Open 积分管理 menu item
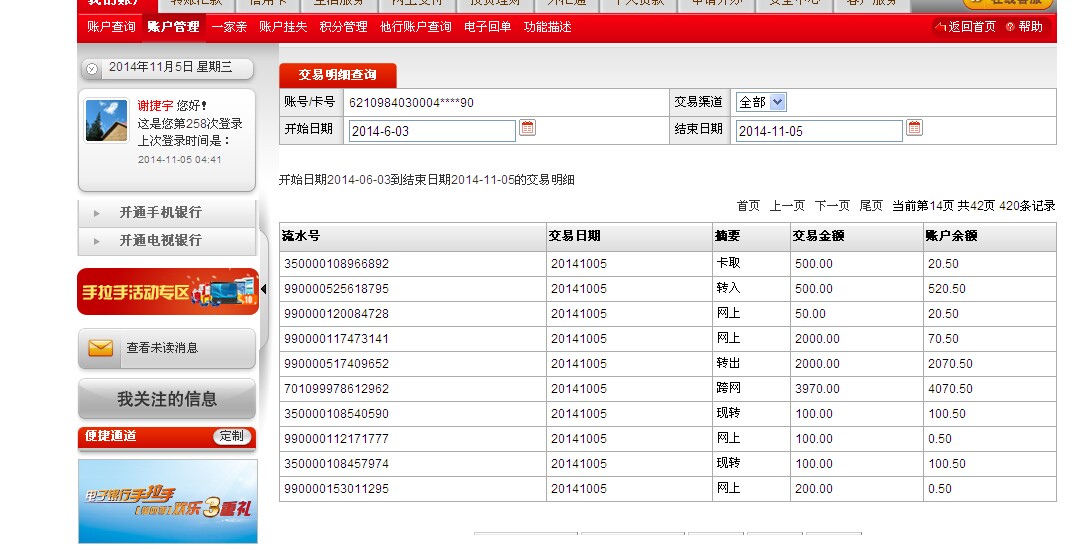Image resolution: width=1074 pixels, height=551 pixels. coord(344,27)
